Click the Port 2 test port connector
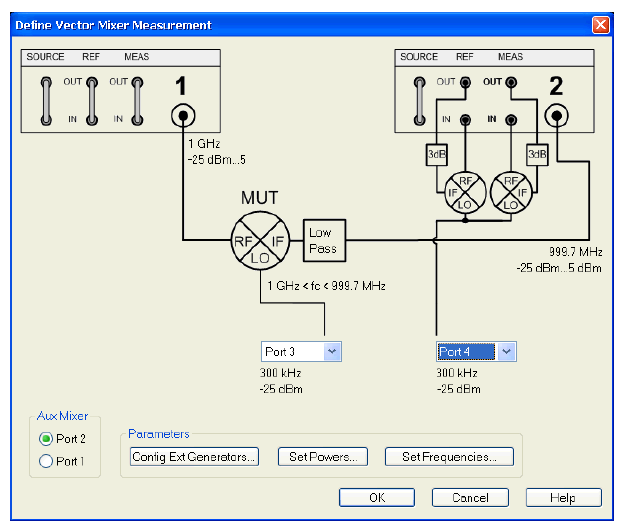Image resolution: width=621 pixels, height=528 pixels. pyautogui.click(x=556, y=116)
